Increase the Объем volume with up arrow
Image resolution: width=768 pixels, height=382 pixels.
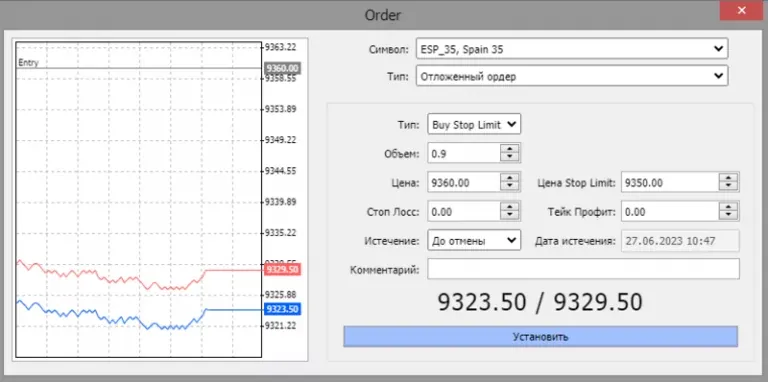pos(510,149)
